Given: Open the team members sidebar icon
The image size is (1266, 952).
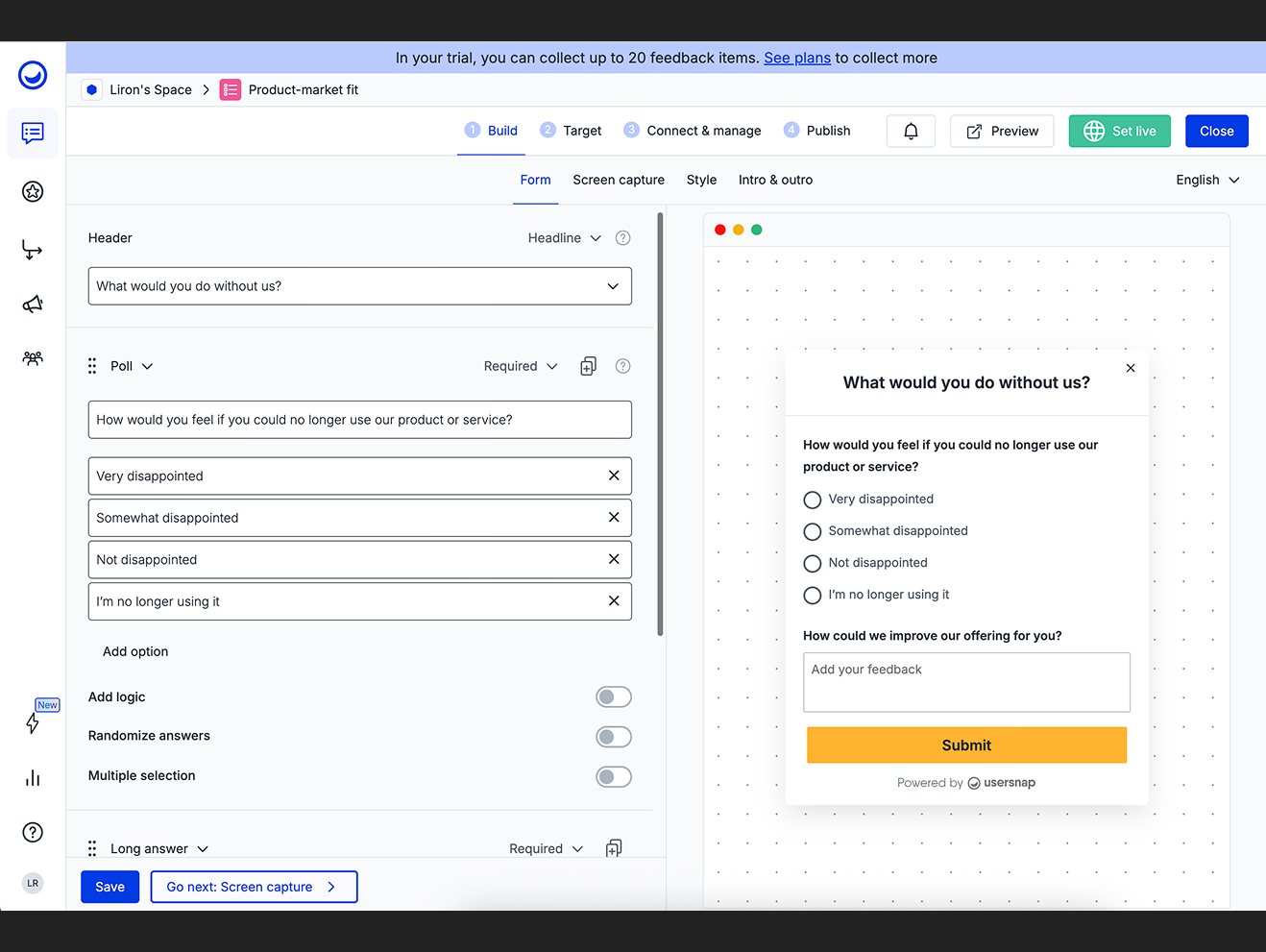Looking at the screenshot, I should click(33, 358).
